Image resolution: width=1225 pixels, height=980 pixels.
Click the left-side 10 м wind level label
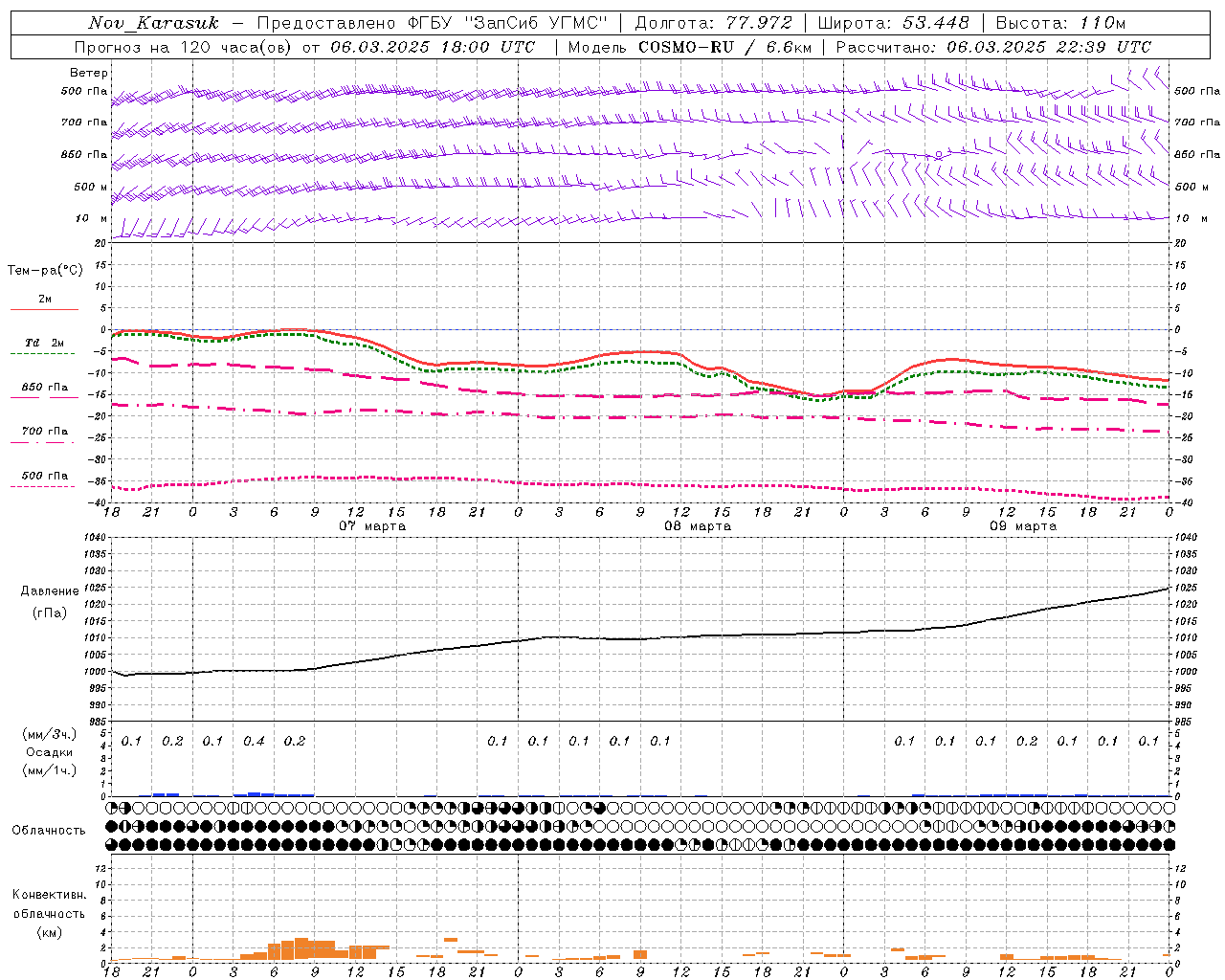pos(92,218)
